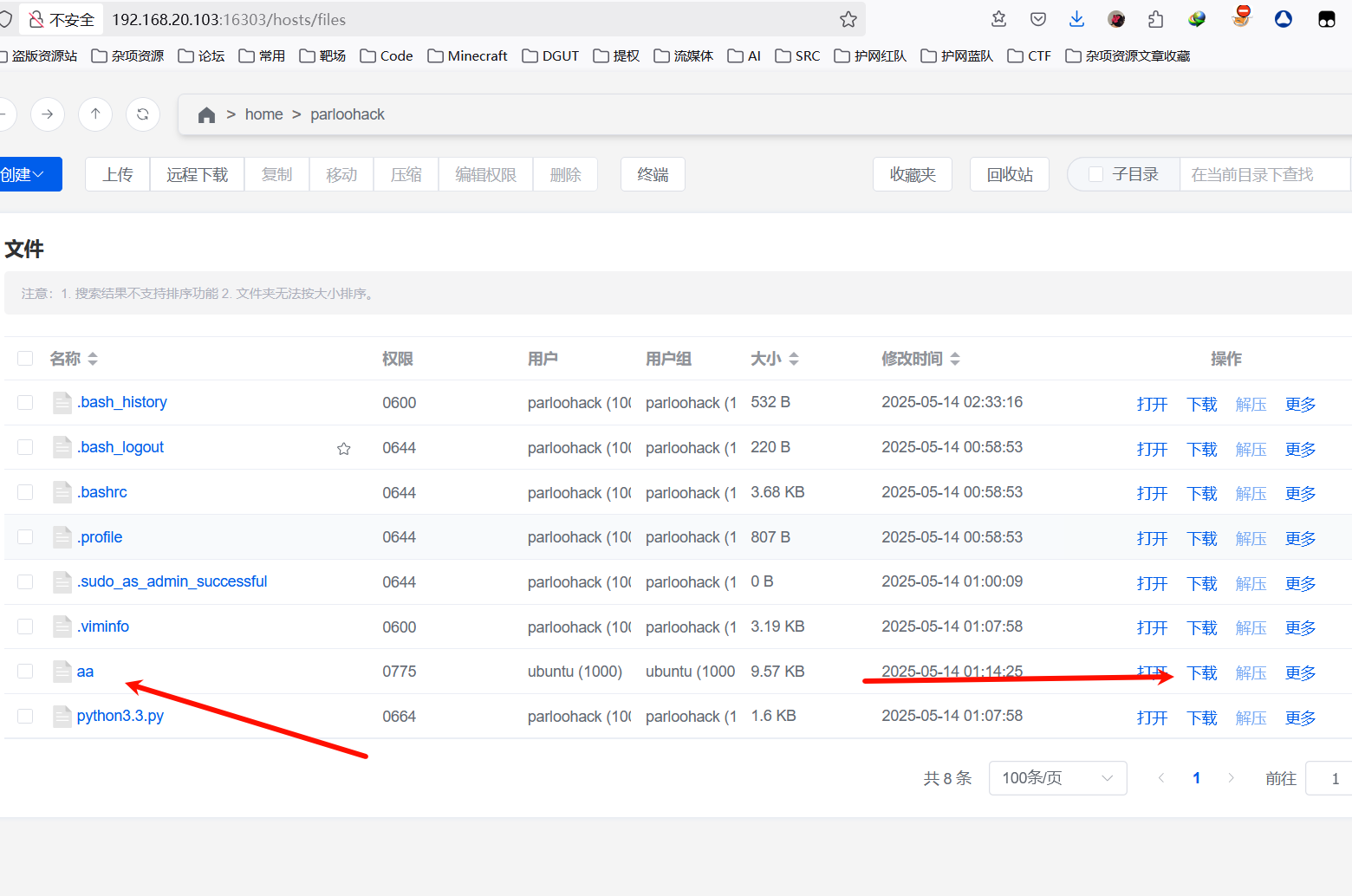The width and height of the screenshot is (1352, 896).
Task: Click the 下载 link for aa file
Action: (x=1202, y=673)
